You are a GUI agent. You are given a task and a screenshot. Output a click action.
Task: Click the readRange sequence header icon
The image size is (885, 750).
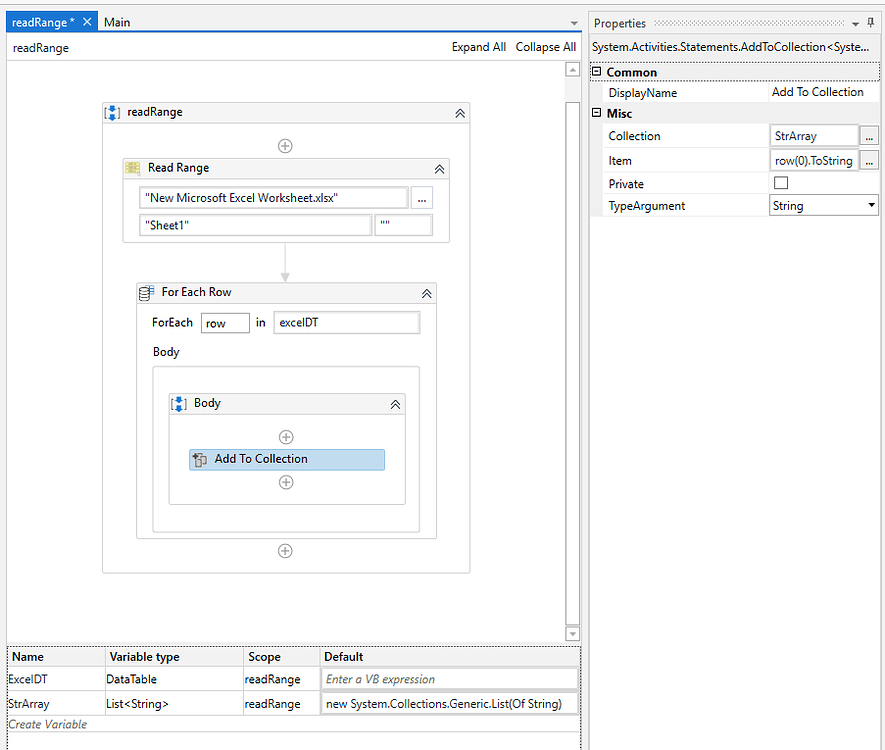(x=112, y=112)
